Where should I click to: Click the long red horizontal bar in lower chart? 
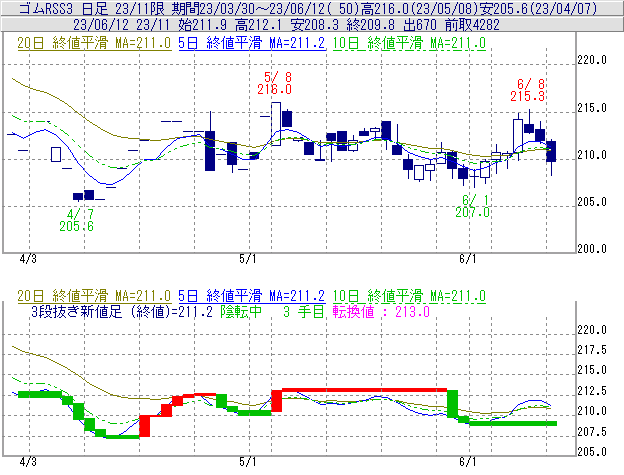coord(365,390)
